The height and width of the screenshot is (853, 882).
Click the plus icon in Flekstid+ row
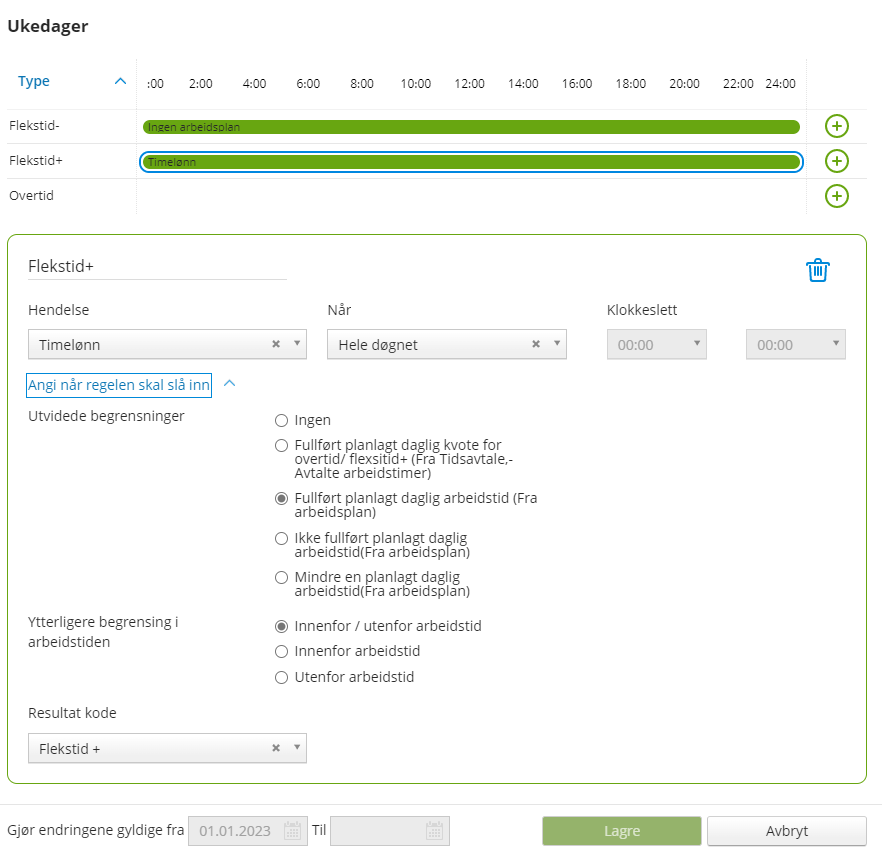coord(836,161)
